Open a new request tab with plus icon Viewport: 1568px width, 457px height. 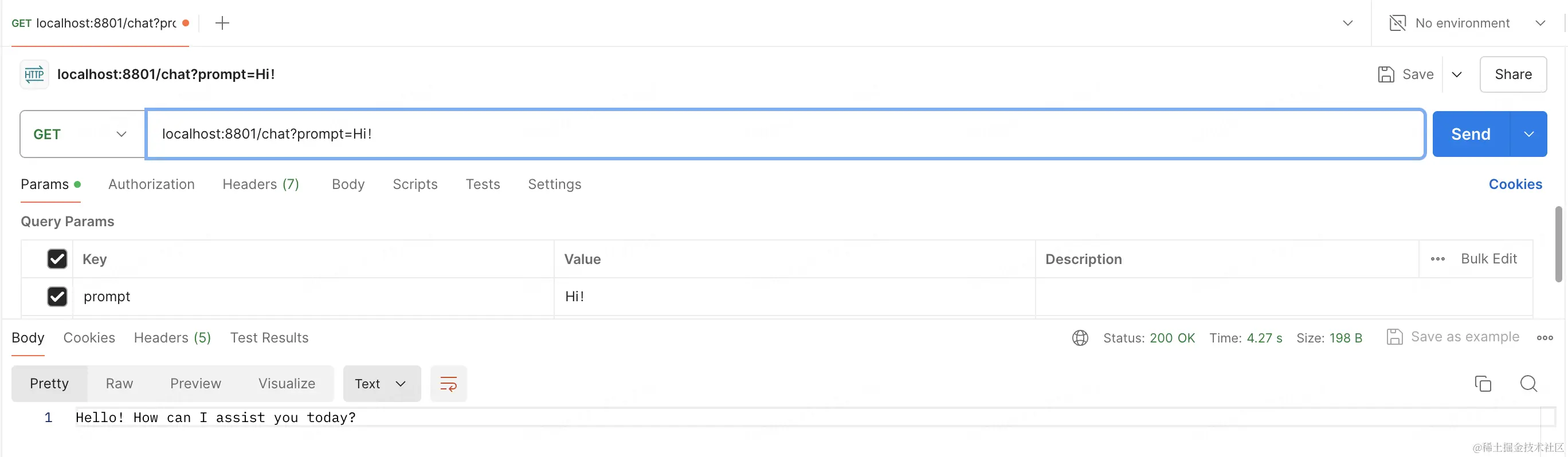[222, 23]
